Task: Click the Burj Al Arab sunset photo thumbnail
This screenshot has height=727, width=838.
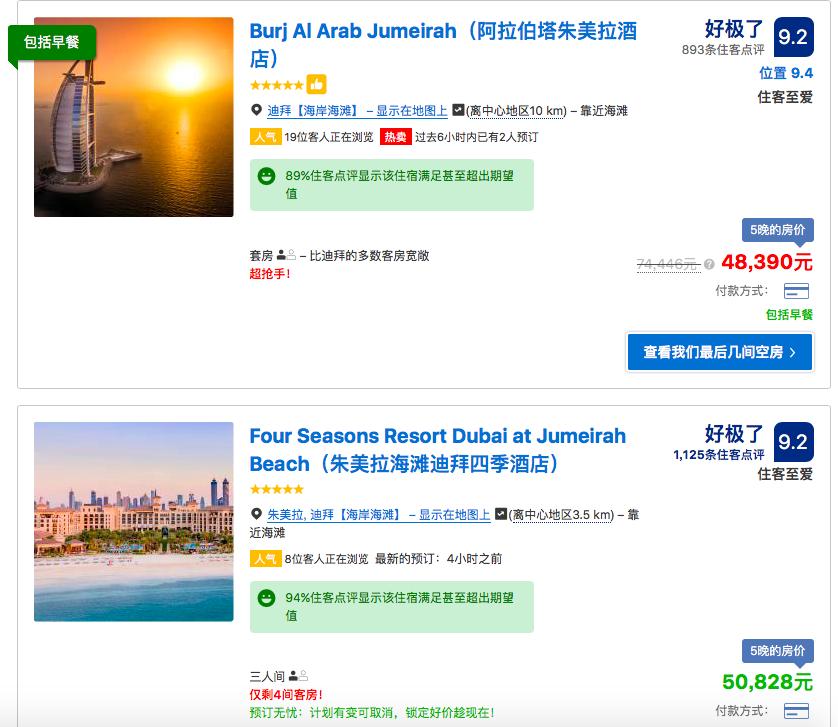Action: point(133,117)
